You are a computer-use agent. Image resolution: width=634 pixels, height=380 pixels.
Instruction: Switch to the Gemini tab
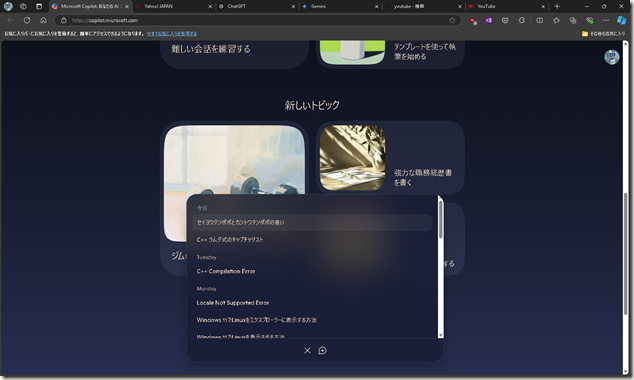point(340,6)
